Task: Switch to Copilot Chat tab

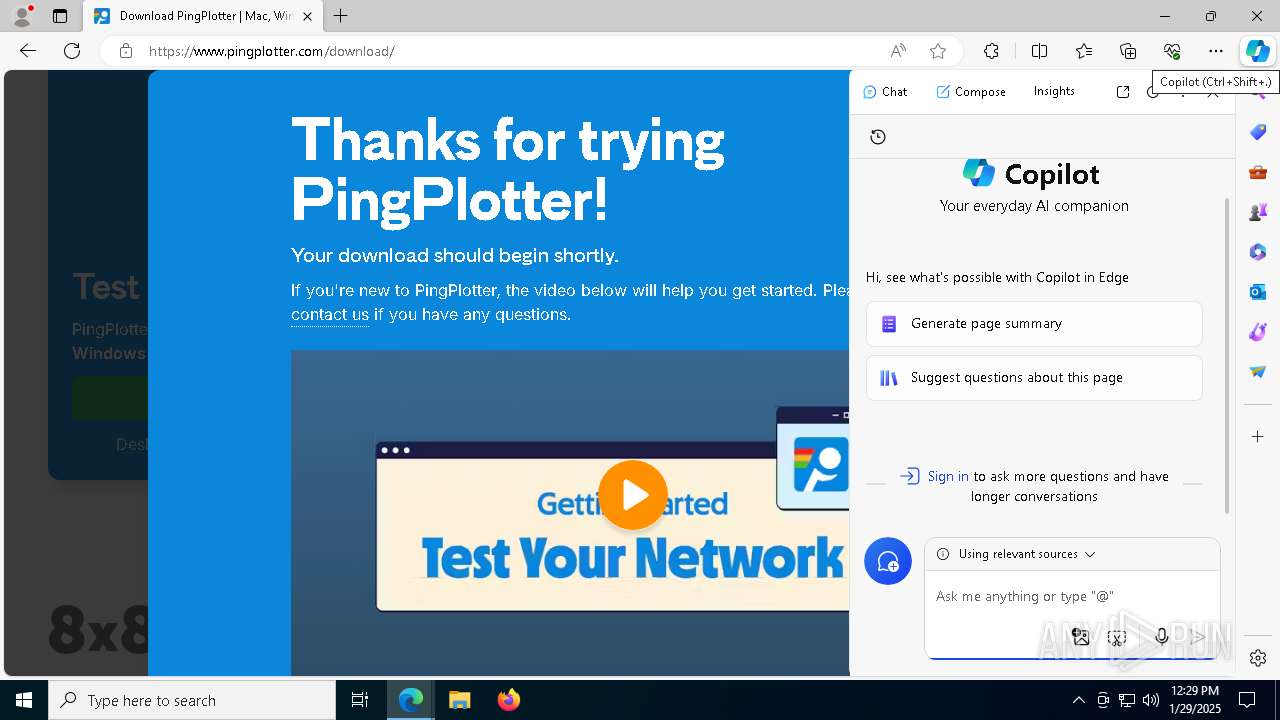Action: (x=885, y=91)
